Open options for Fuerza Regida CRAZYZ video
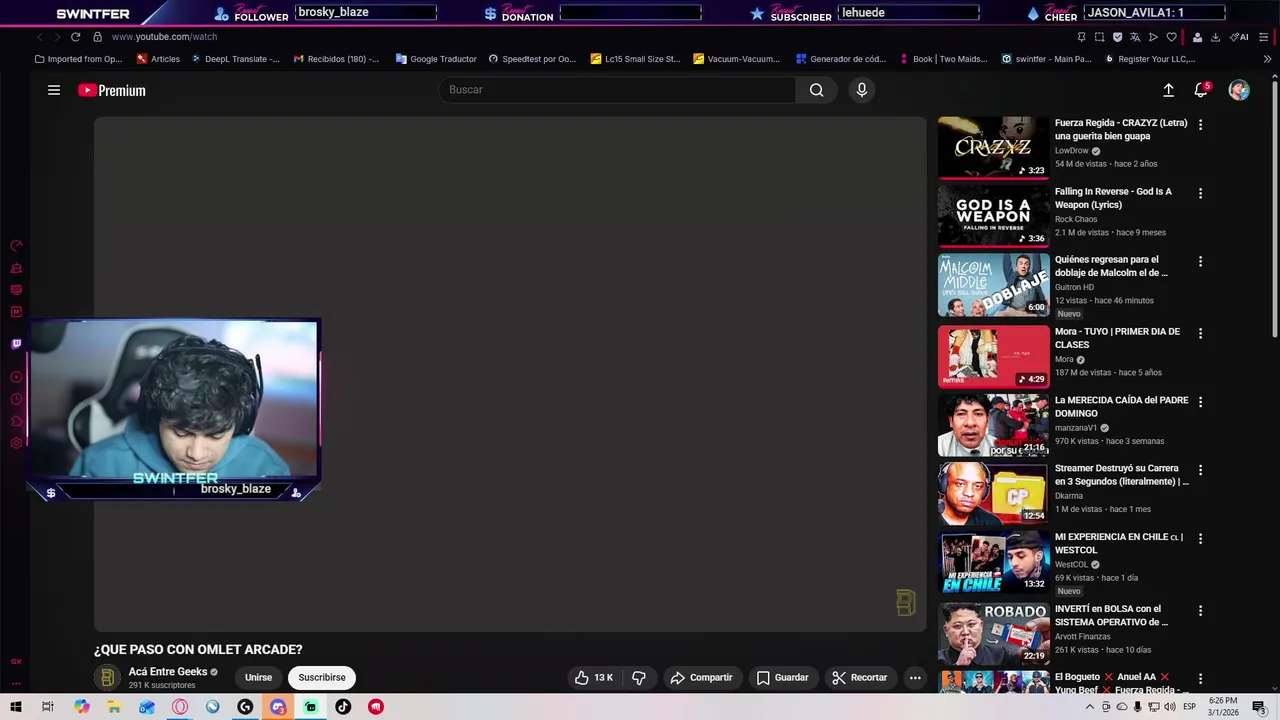 (1200, 125)
